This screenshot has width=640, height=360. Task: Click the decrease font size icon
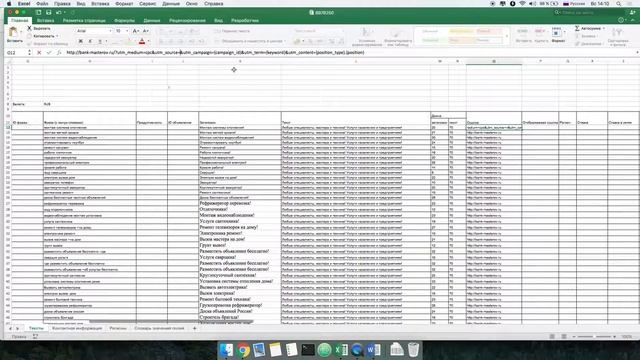click(146, 31)
